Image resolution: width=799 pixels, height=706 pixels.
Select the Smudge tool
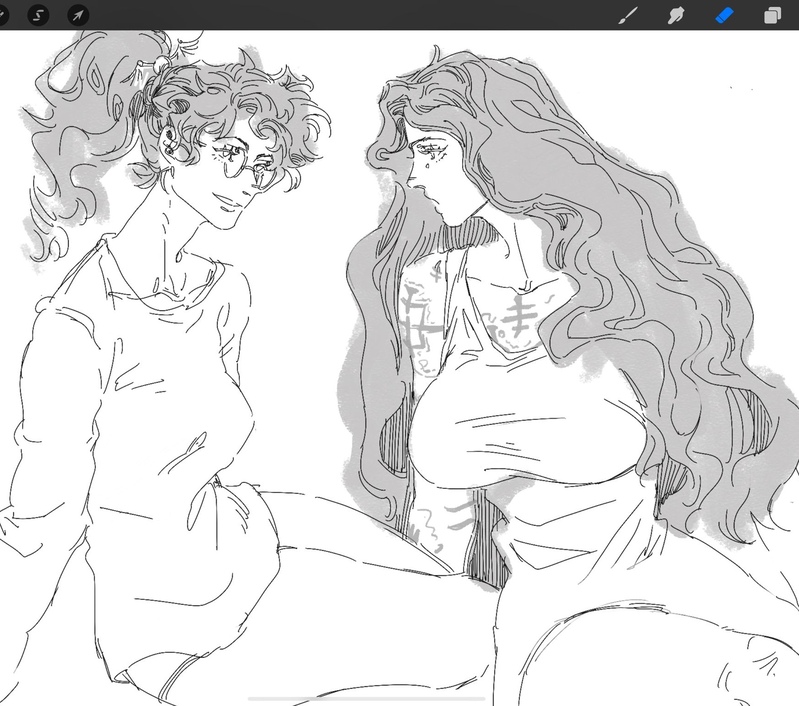pos(676,15)
